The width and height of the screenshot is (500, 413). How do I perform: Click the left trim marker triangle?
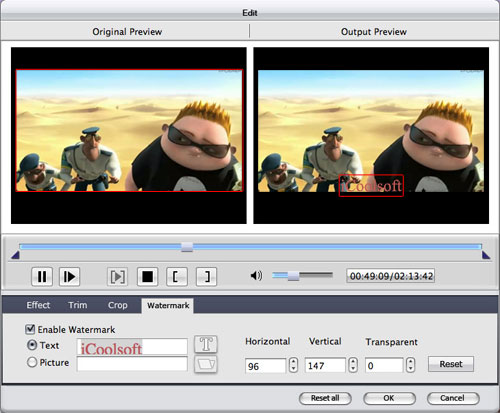point(16,255)
